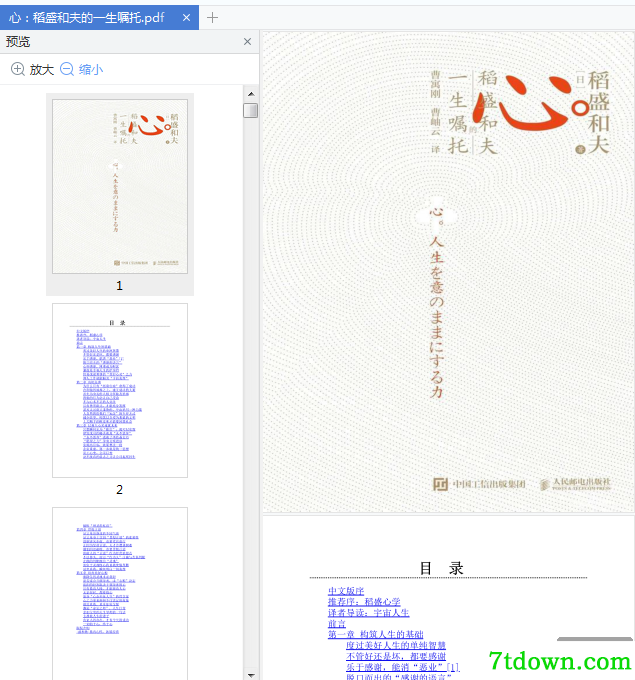Close the 心：稻盛和夫的一生嘱托.pdf tab
Image resolution: width=635 pixels, height=680 pixels.
187,17
